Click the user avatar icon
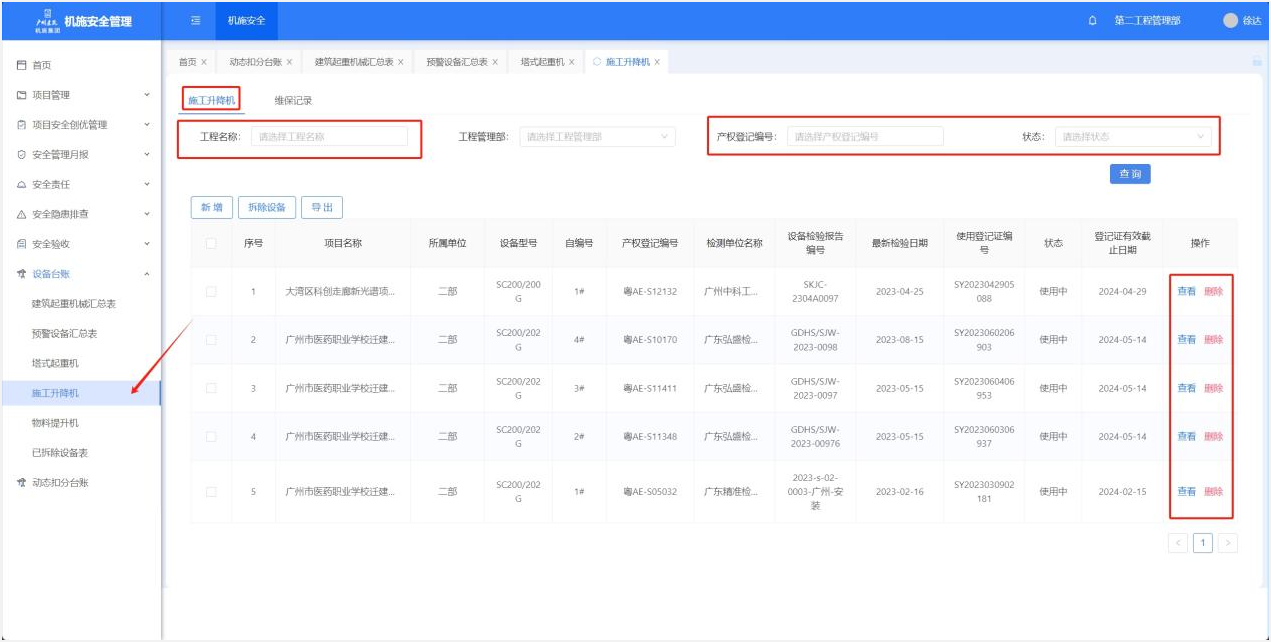This screenshot has height=643, width=1271. 1230,20
